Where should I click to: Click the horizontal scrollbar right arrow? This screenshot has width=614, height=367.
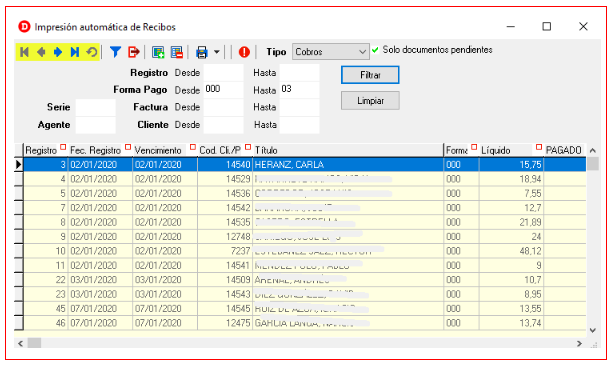click(579, 344)
